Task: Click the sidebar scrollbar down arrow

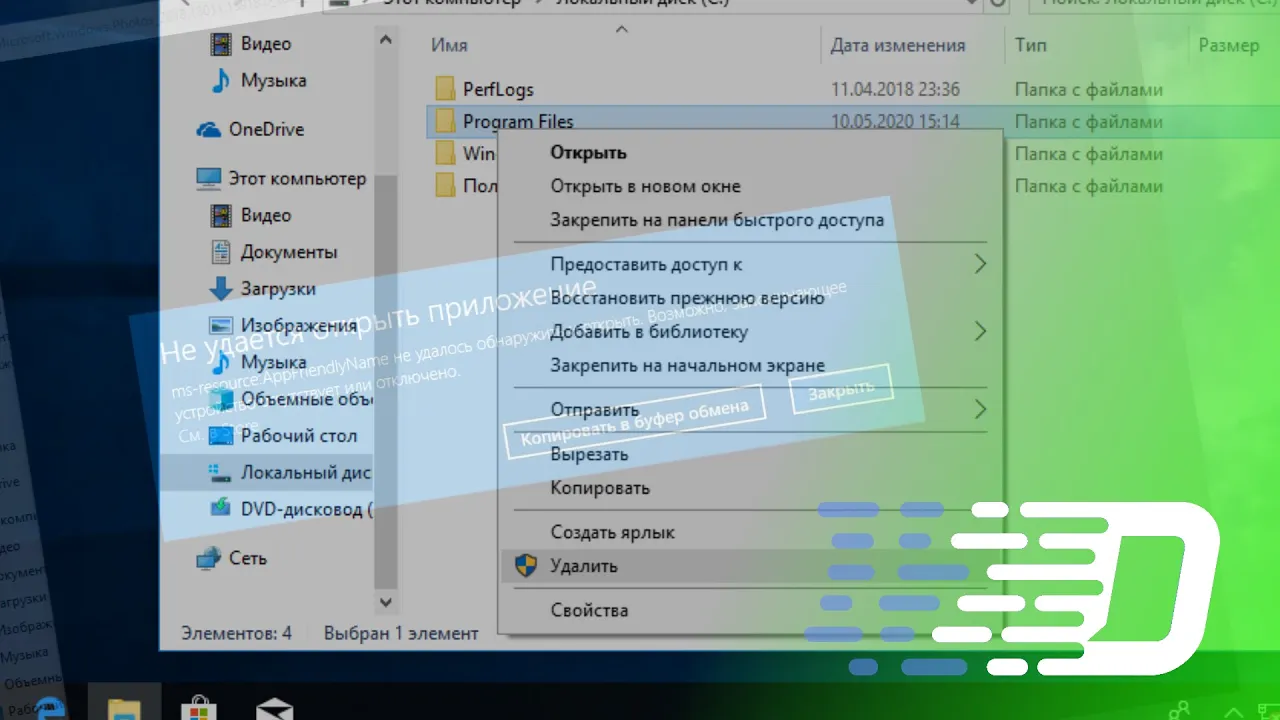Action: tap(386, 603)
